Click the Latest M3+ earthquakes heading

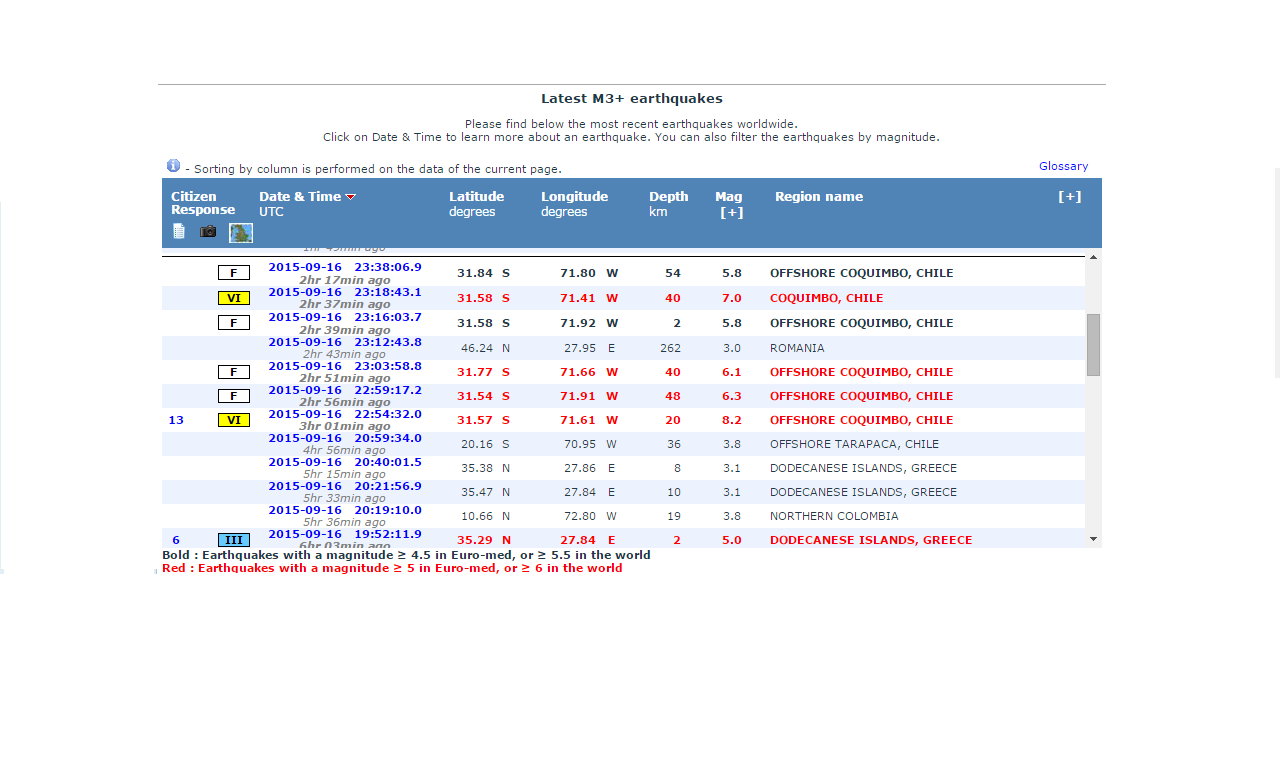[632, 99]
